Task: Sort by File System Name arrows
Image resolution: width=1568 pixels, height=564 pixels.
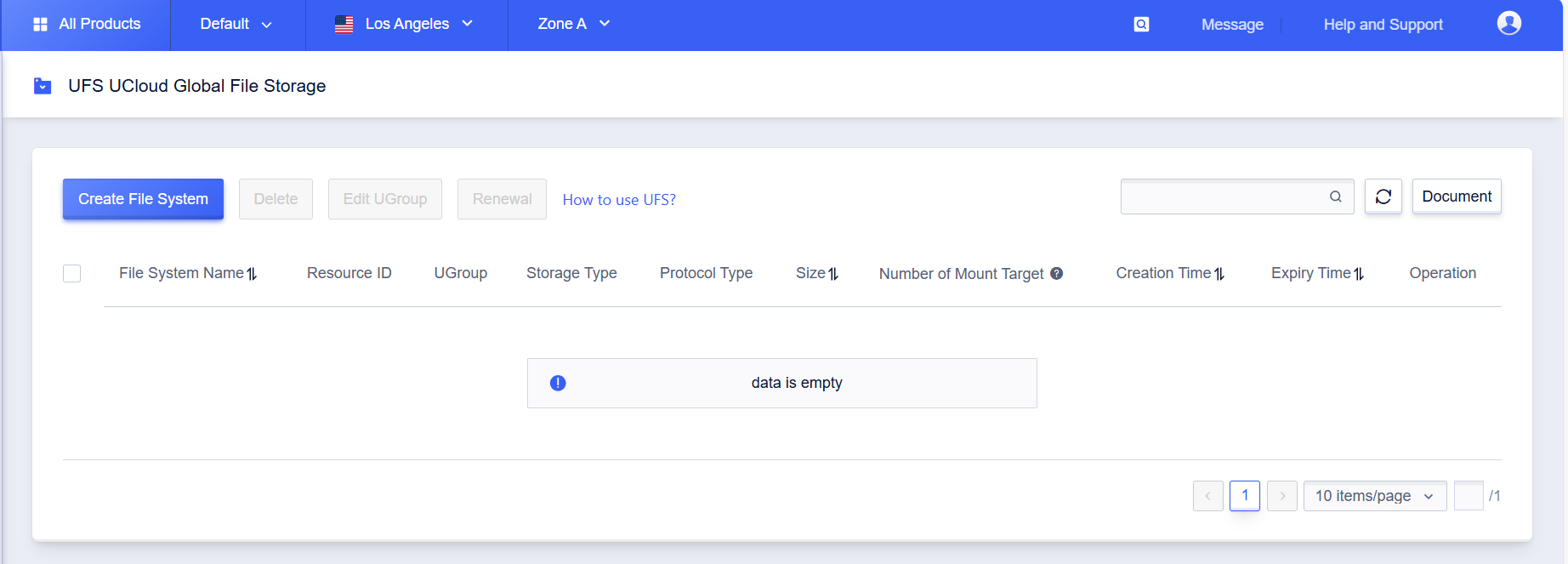Action: (252, 274)
